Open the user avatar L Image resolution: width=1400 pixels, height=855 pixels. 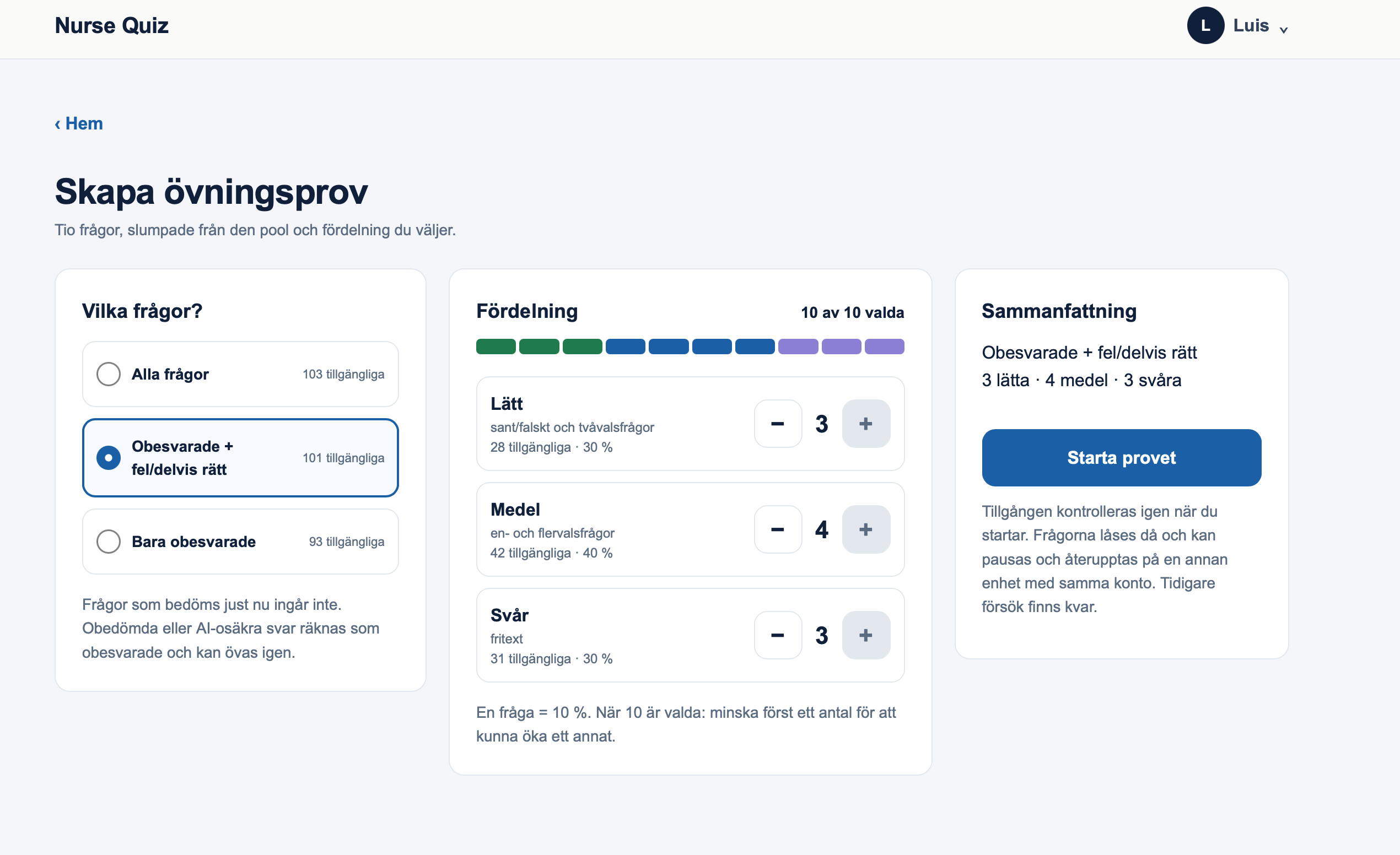[1205, 25]
